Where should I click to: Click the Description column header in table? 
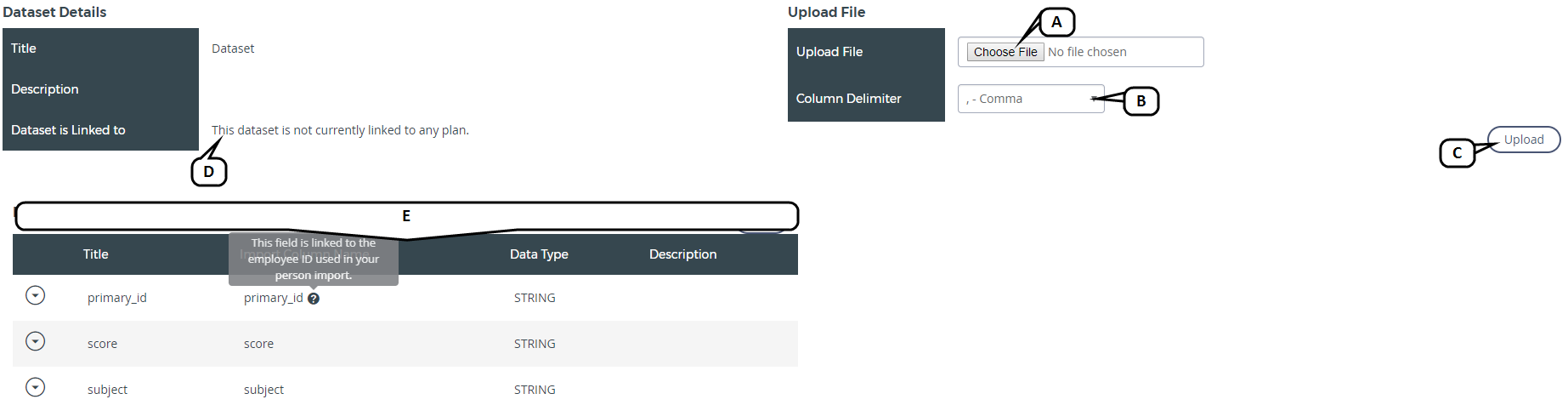682,254
